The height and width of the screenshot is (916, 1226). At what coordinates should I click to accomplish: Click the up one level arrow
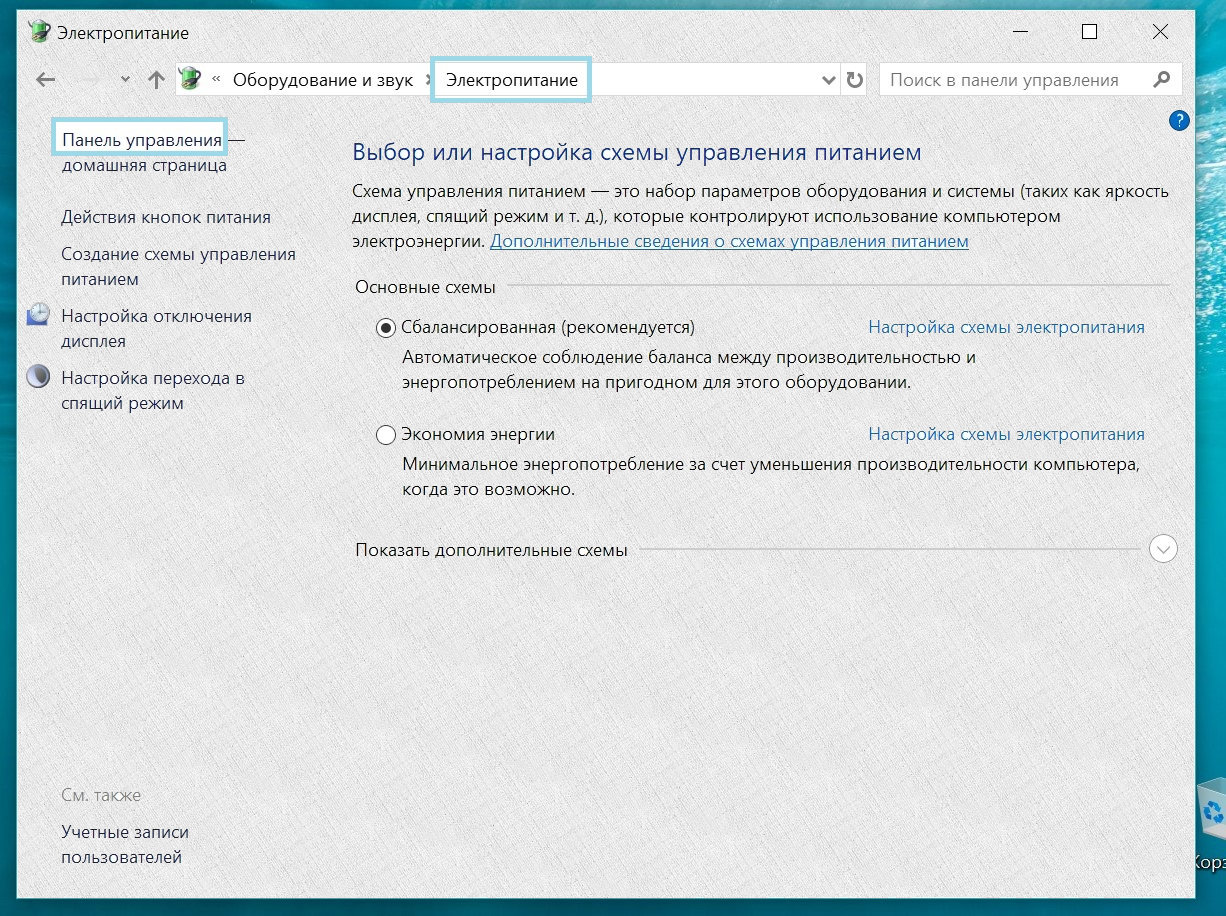(156, 80)
